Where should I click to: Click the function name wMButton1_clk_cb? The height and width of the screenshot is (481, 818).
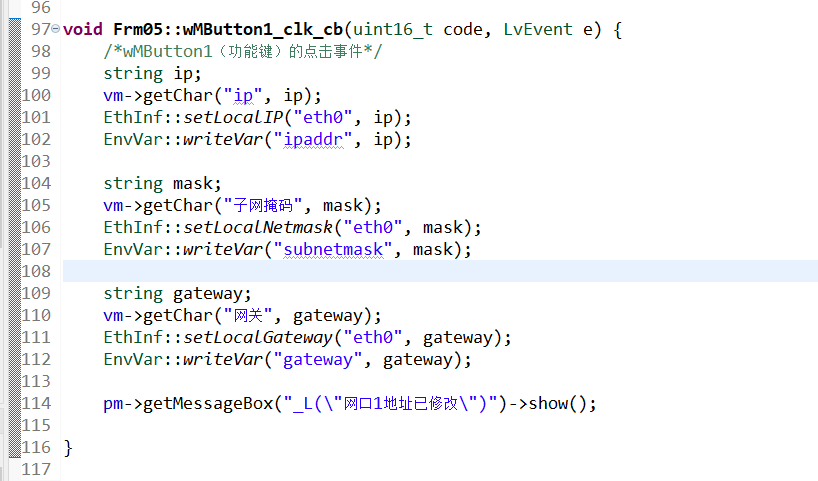pos(262,29)
